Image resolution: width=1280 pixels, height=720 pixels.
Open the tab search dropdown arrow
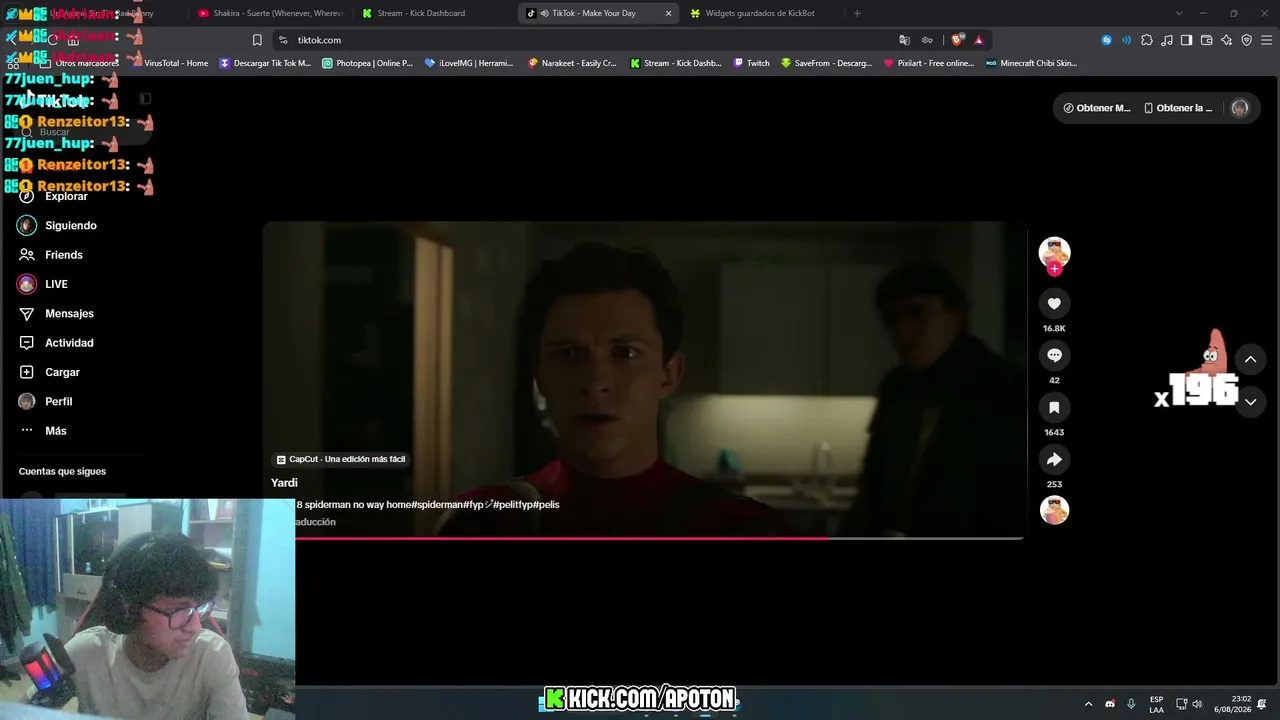pyautogui.click(x=1179, y=13)
